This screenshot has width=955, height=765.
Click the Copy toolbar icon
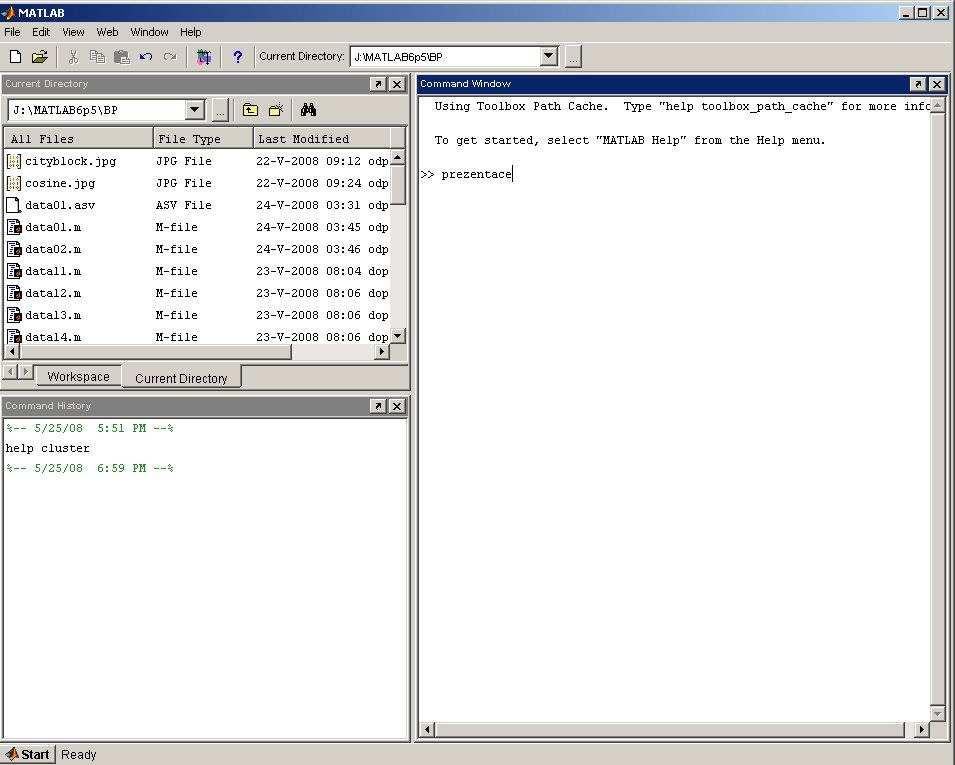pyautogui.click(x=97, y=57)
